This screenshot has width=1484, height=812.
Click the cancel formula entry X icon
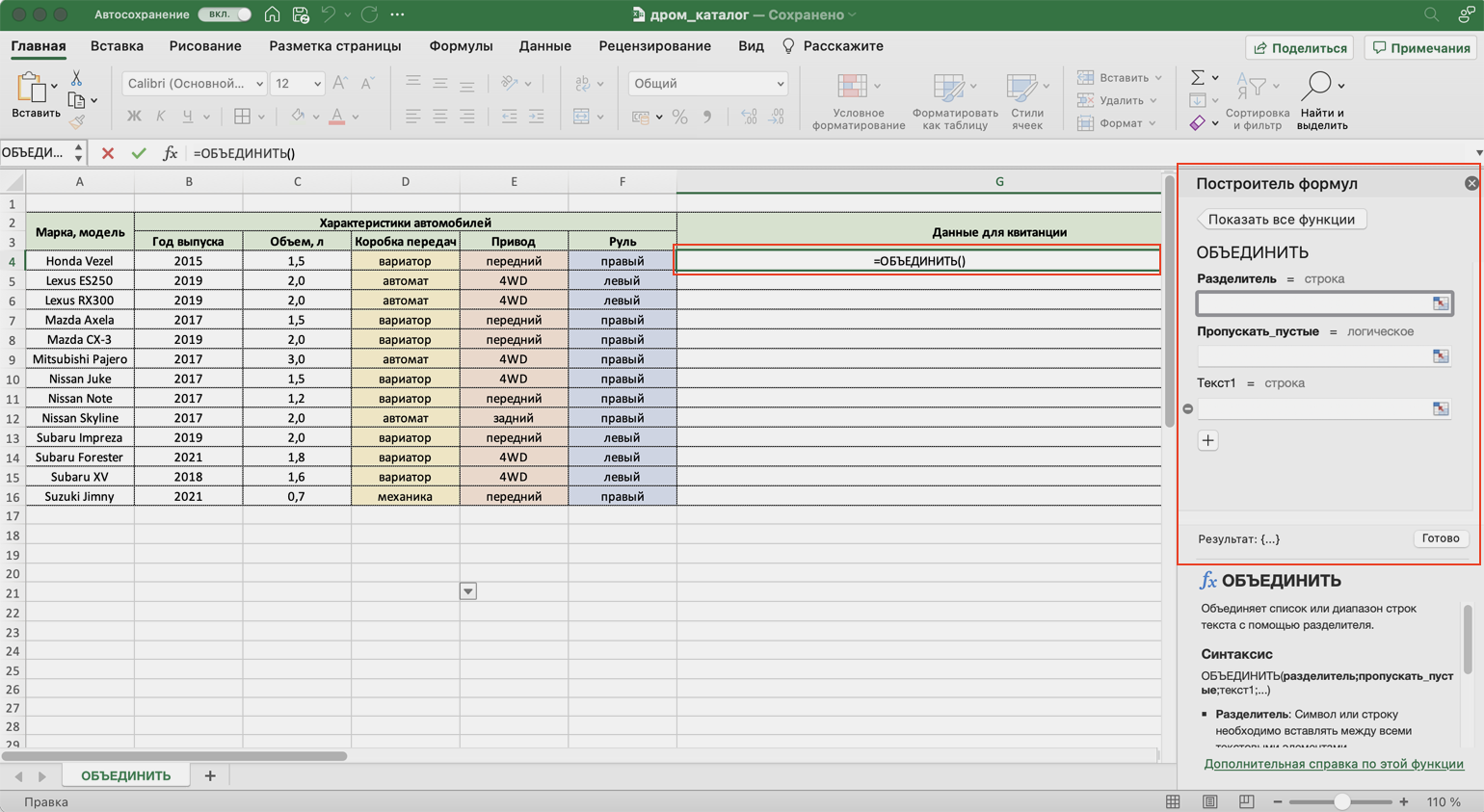pyautogui.click(x=108, y=153)
